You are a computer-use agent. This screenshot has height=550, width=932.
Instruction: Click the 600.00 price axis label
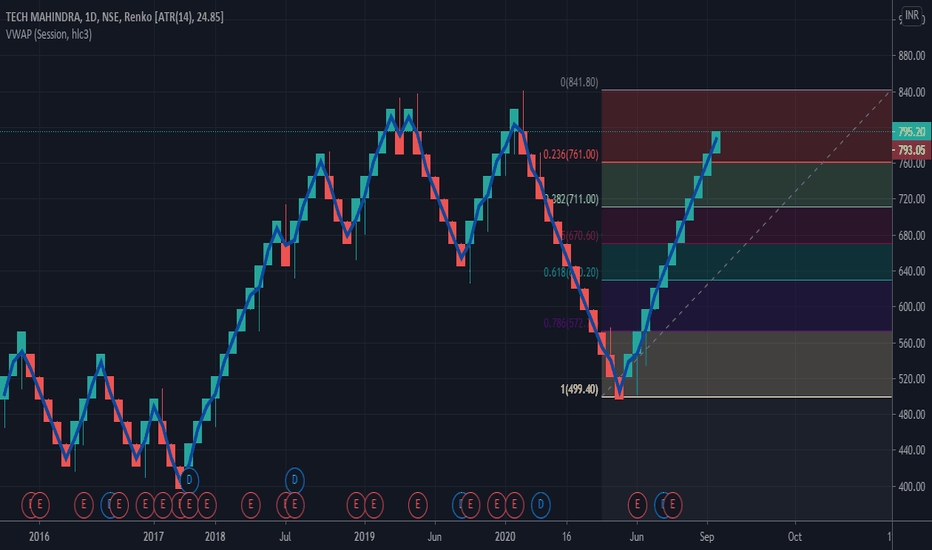912,307
